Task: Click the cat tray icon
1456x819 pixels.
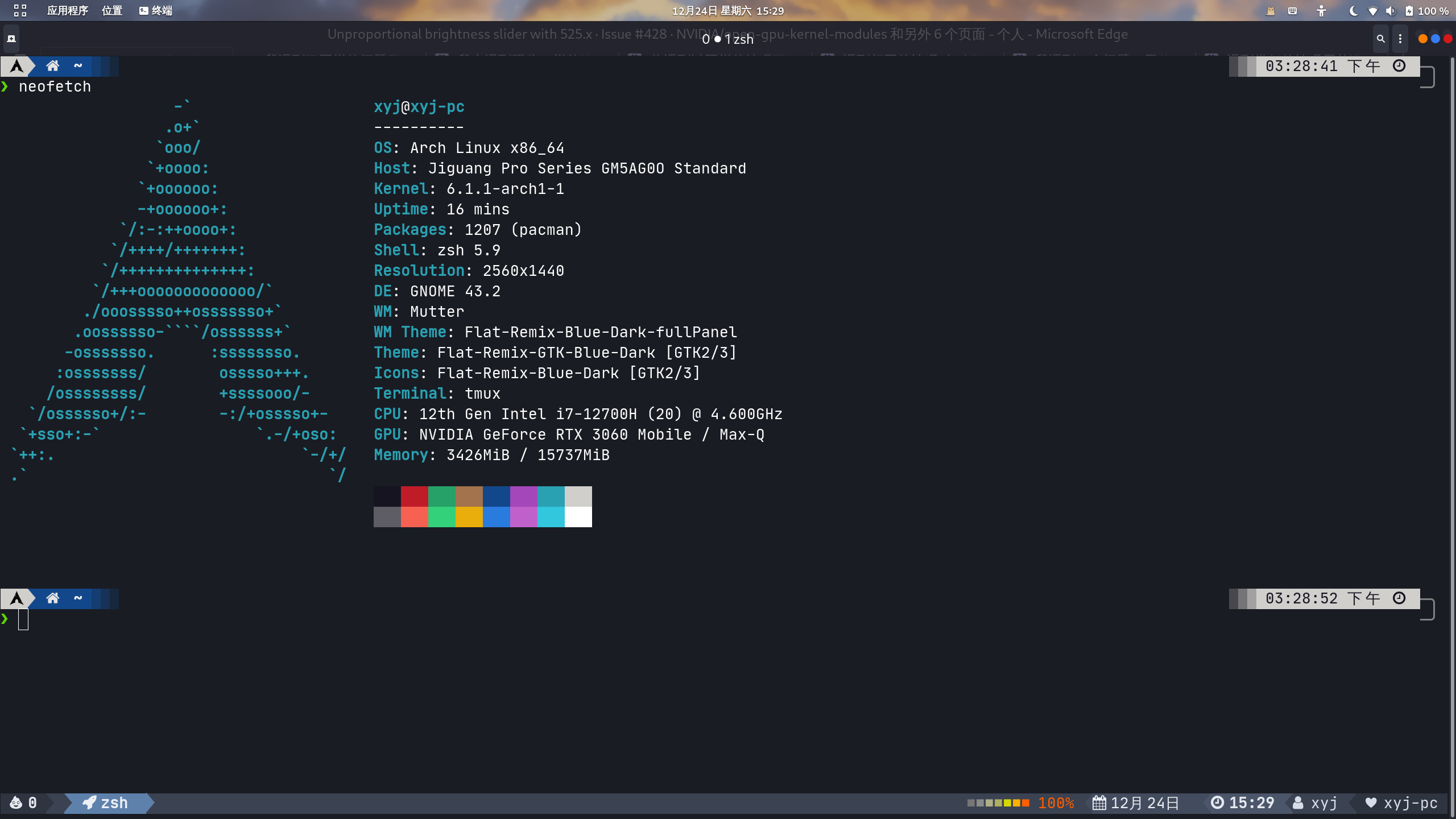Action: (1270, 11)
